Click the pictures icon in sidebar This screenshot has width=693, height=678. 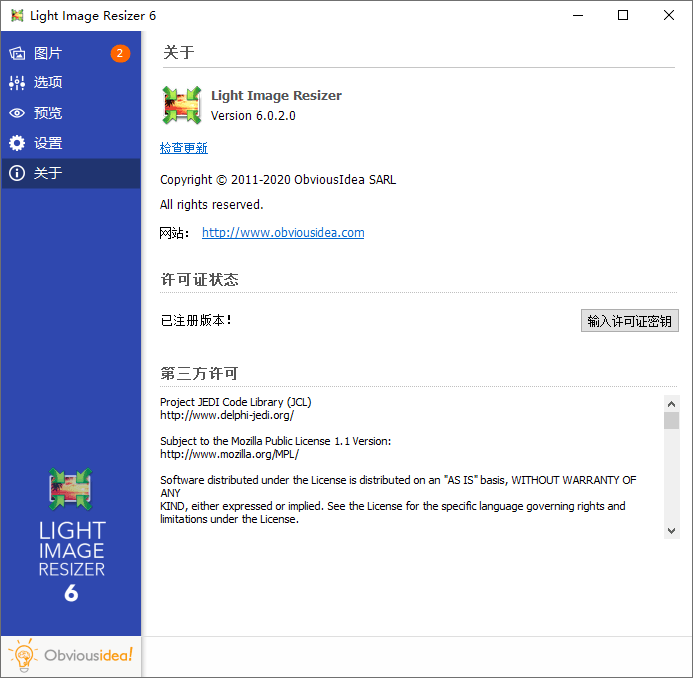point(17,53)
